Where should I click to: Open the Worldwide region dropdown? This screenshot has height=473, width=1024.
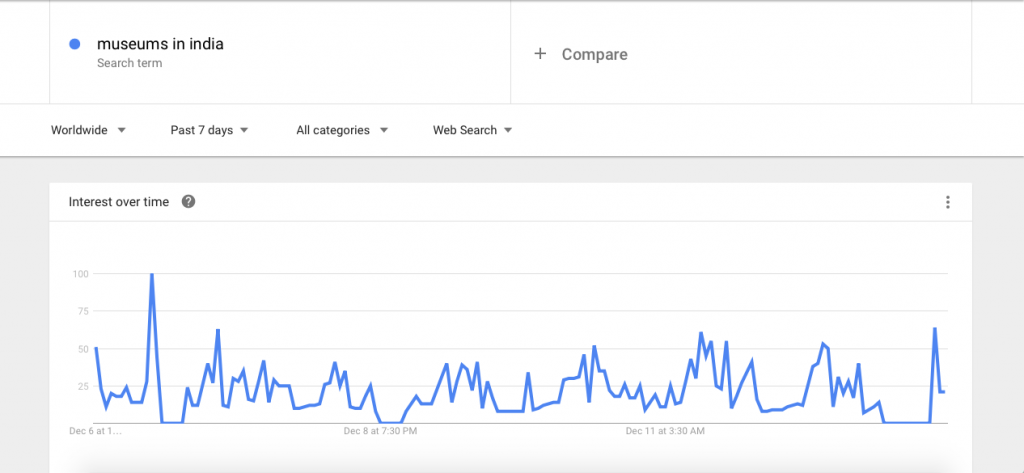[88, 130]
